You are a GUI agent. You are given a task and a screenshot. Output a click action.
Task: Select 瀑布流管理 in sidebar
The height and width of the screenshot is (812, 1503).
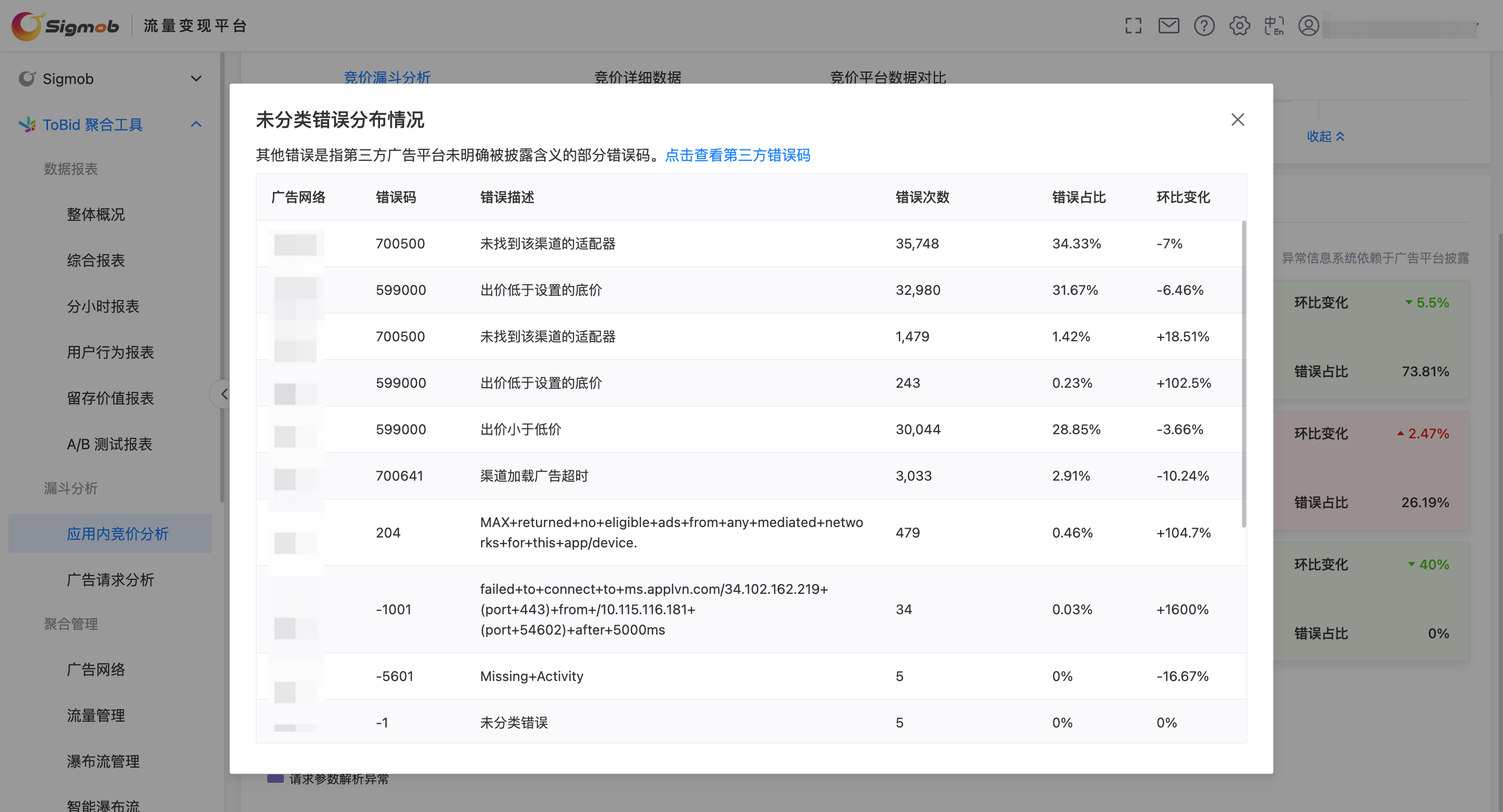(103, 761)
